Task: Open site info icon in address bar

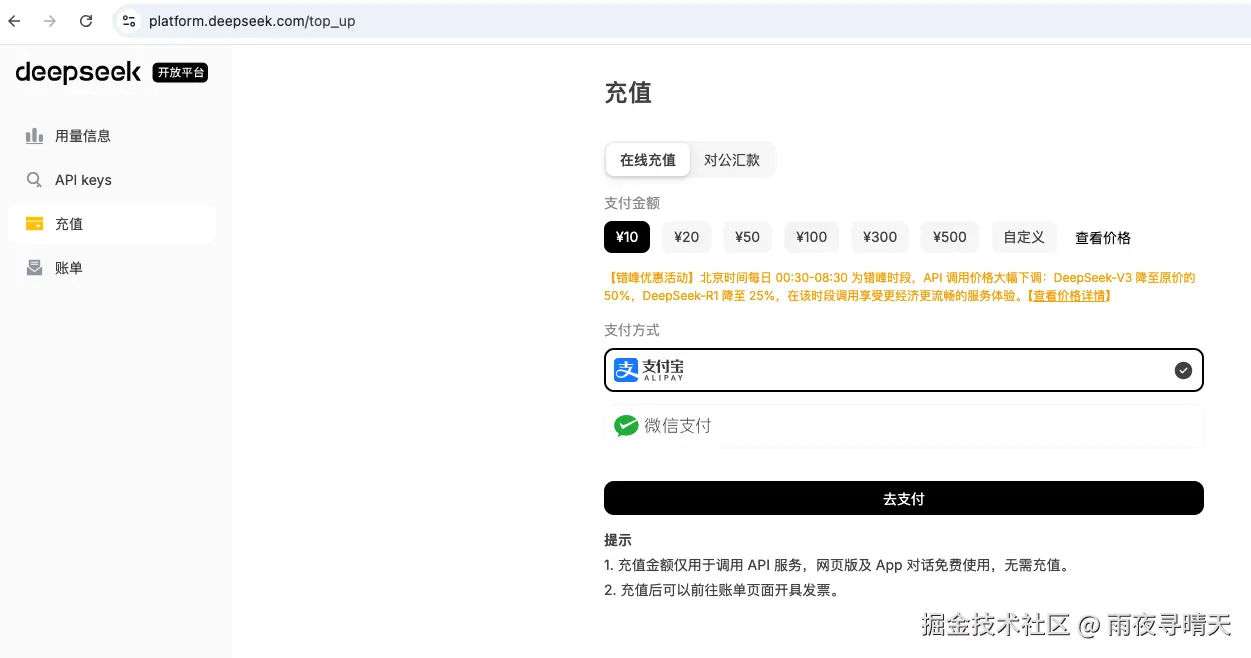Action: click(x=128, y=20)
